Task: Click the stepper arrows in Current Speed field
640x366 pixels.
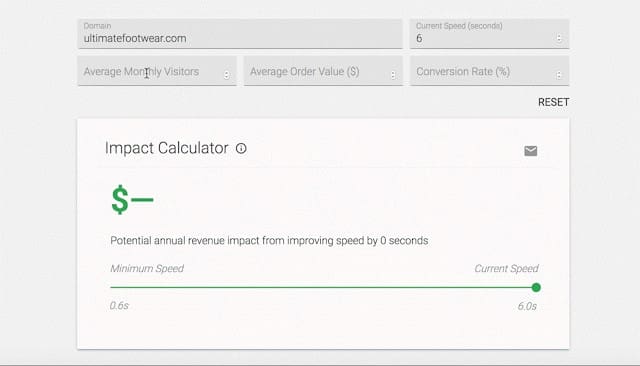Action: 559,38
